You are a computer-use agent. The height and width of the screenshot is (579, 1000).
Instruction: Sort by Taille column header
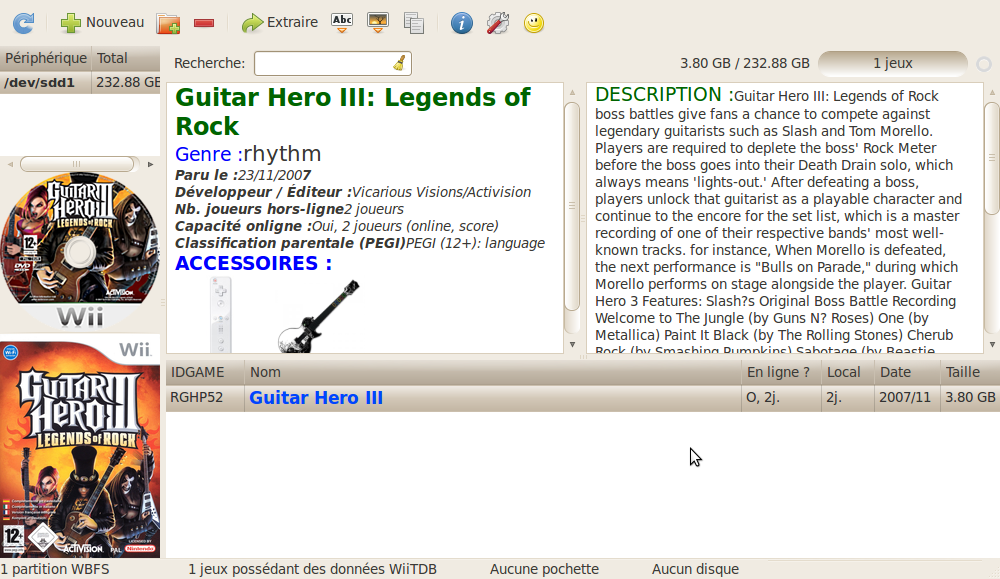tap(969, 372)
